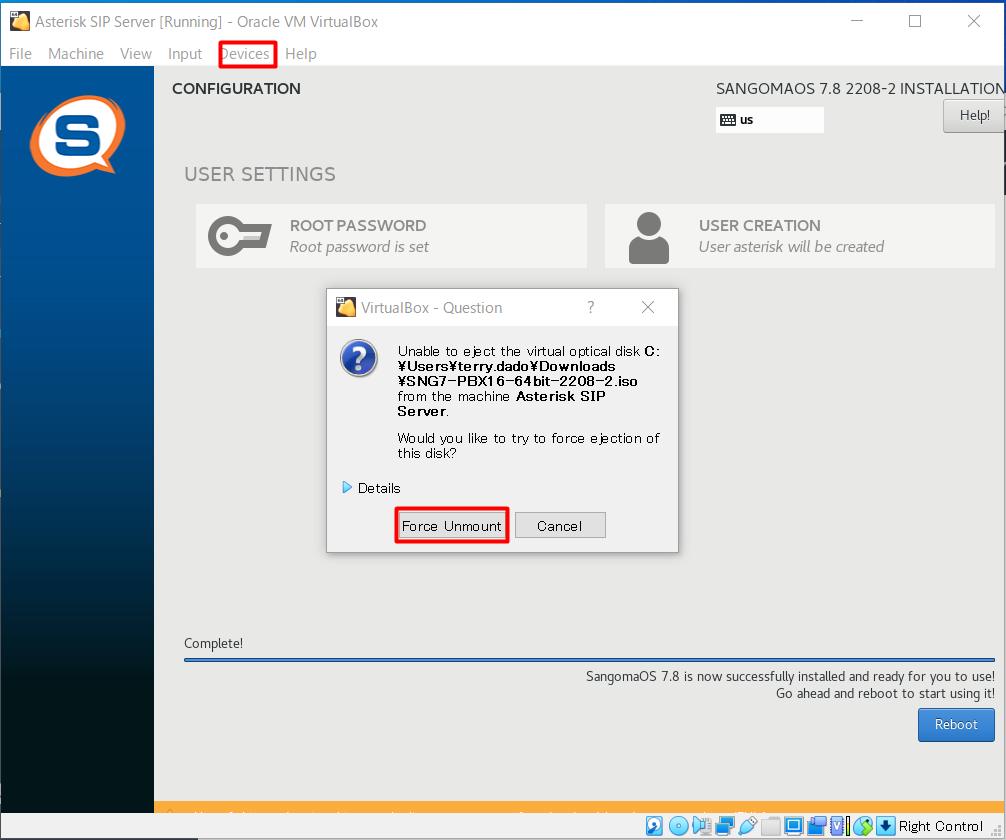Maximize the VirtualBox window
Viewport: 1006px width, 840px height.
click(x=915, y=21)
